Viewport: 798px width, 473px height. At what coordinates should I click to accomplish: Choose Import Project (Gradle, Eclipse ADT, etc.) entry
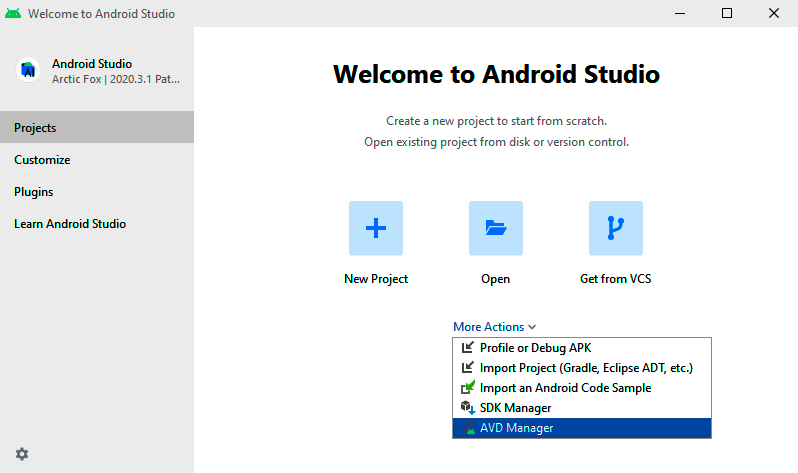pyautogui.click(x=586, y=368)
